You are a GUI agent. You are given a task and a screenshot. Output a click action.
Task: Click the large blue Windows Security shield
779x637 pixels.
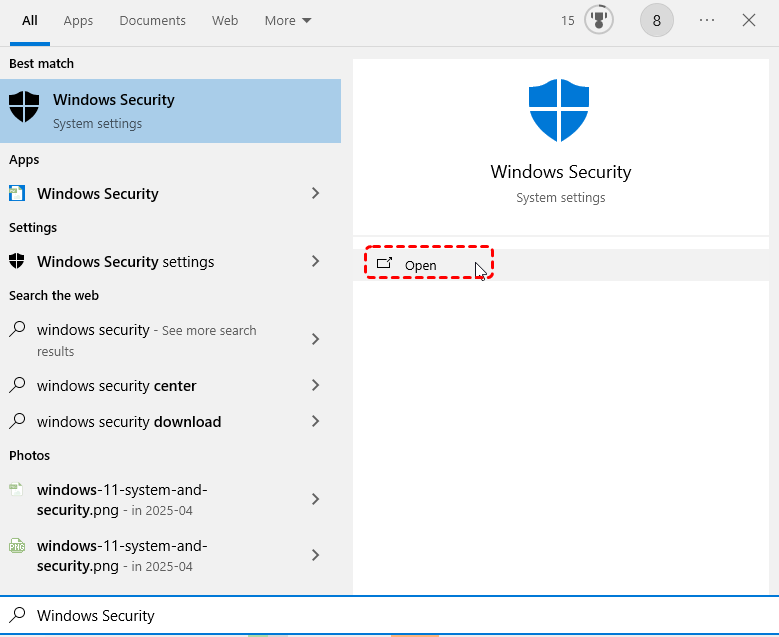(x=560, y=111)
